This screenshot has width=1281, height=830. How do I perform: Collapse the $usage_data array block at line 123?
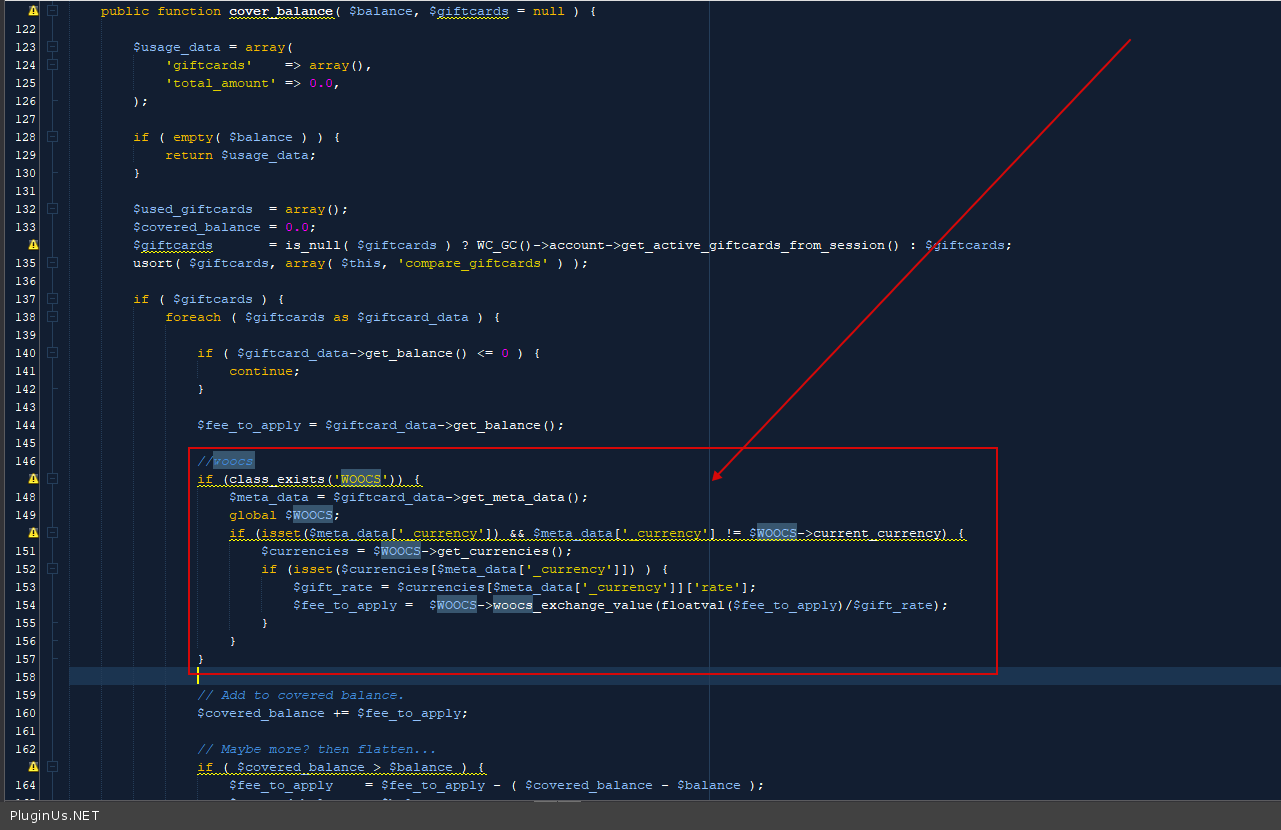click(x=53, y=47)
